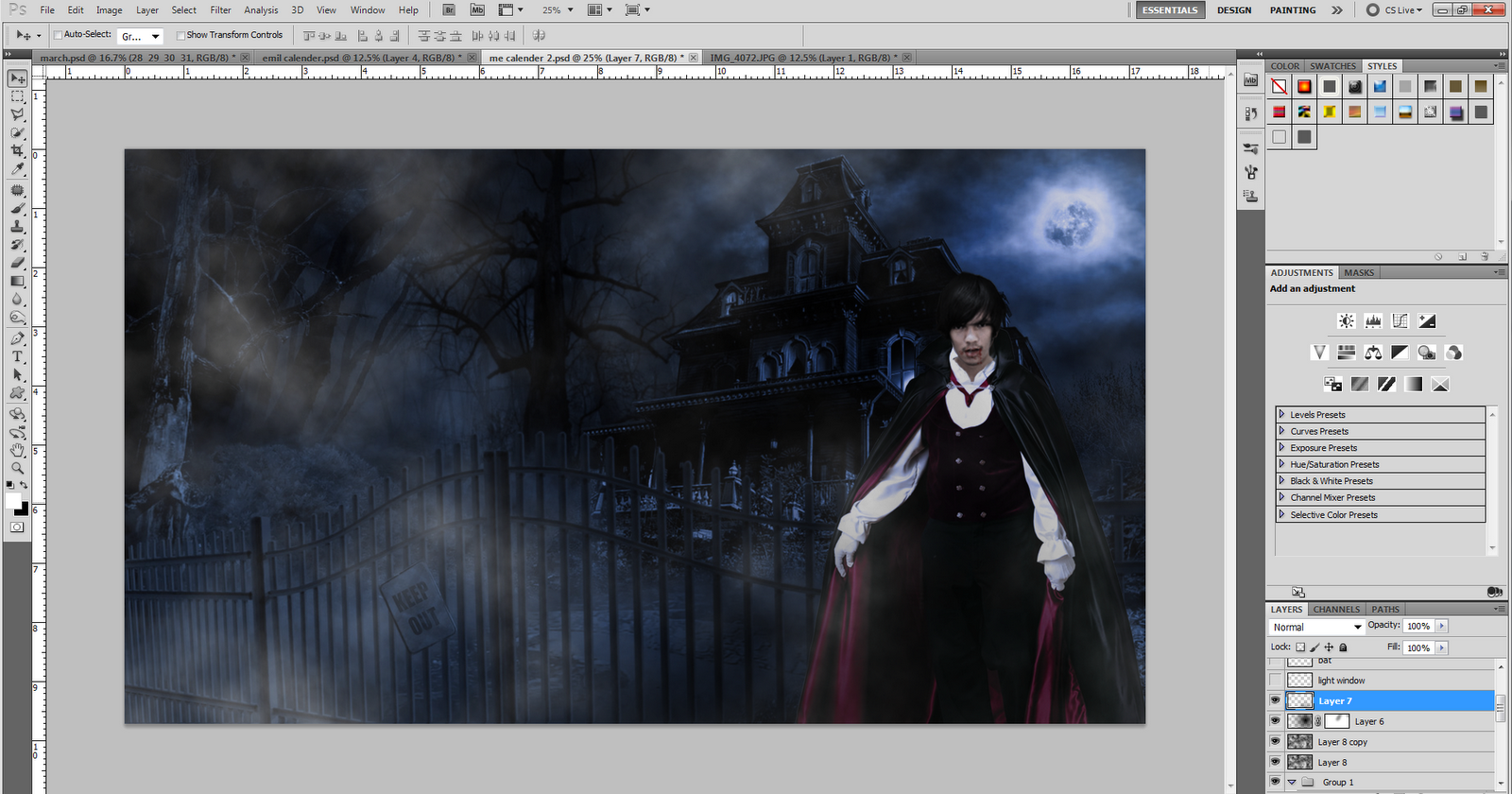Add a Gradient Map adjustment
This screenshot has height=794, width=1512.
1413,384
